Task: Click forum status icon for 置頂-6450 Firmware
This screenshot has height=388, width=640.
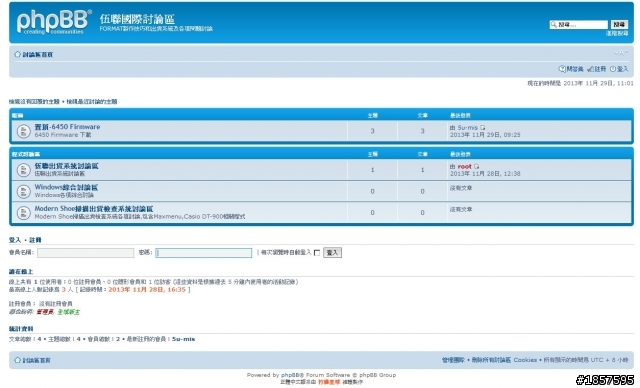Action: pyautogui.click(x=24, y=131)
